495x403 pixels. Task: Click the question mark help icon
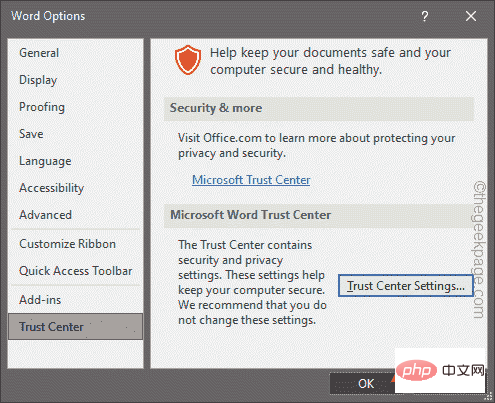424,16
